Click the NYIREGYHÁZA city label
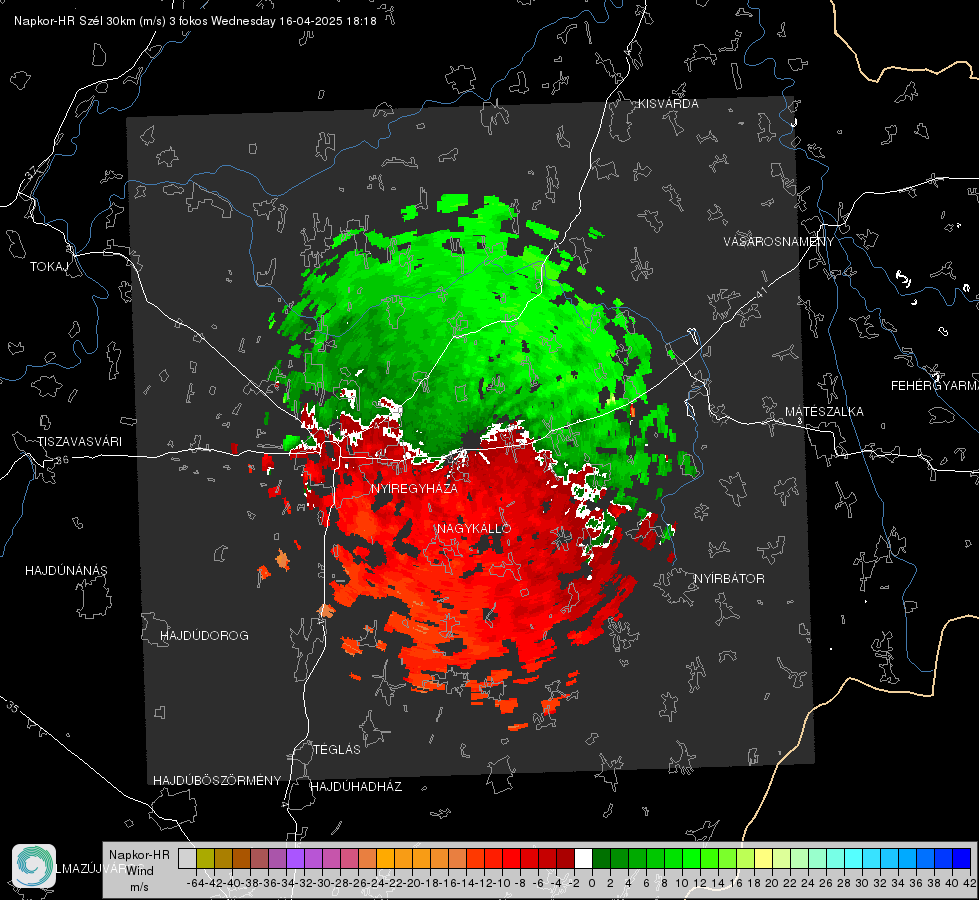The width and height of the screenshot is (979, 900). click(x=414, y=488)
